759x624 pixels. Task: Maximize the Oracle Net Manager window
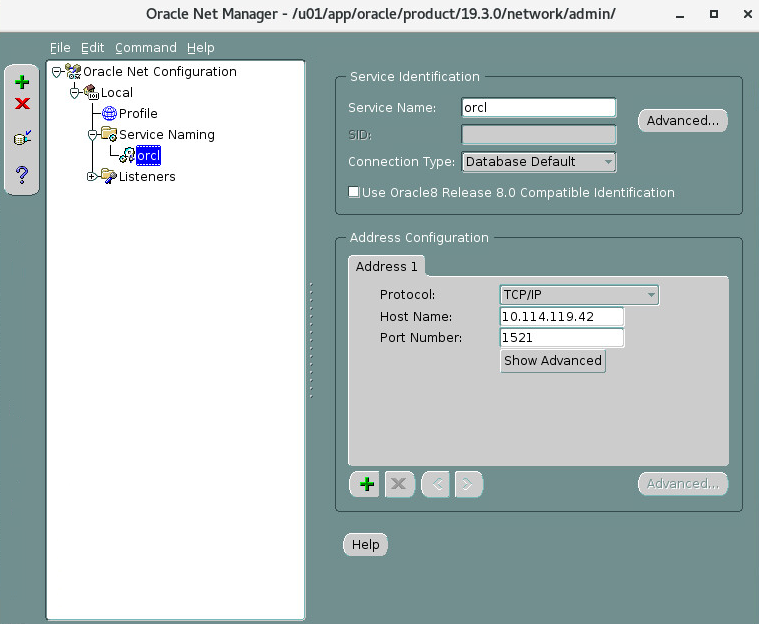pos(713,14)
